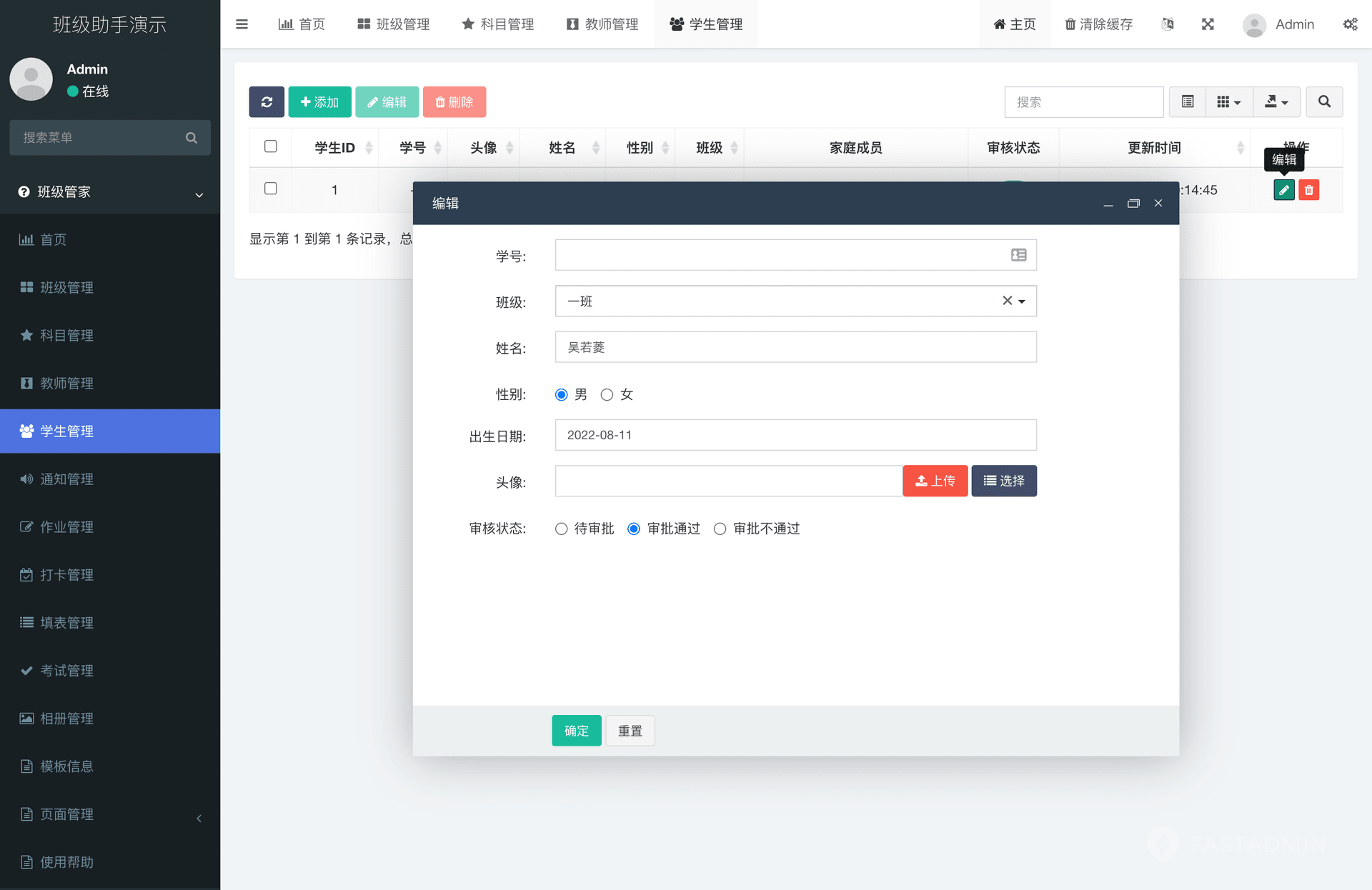Check the select-all checkbox in table header
The width and height of the screenshot is (1372, 890).
click(x=271, y=146)
